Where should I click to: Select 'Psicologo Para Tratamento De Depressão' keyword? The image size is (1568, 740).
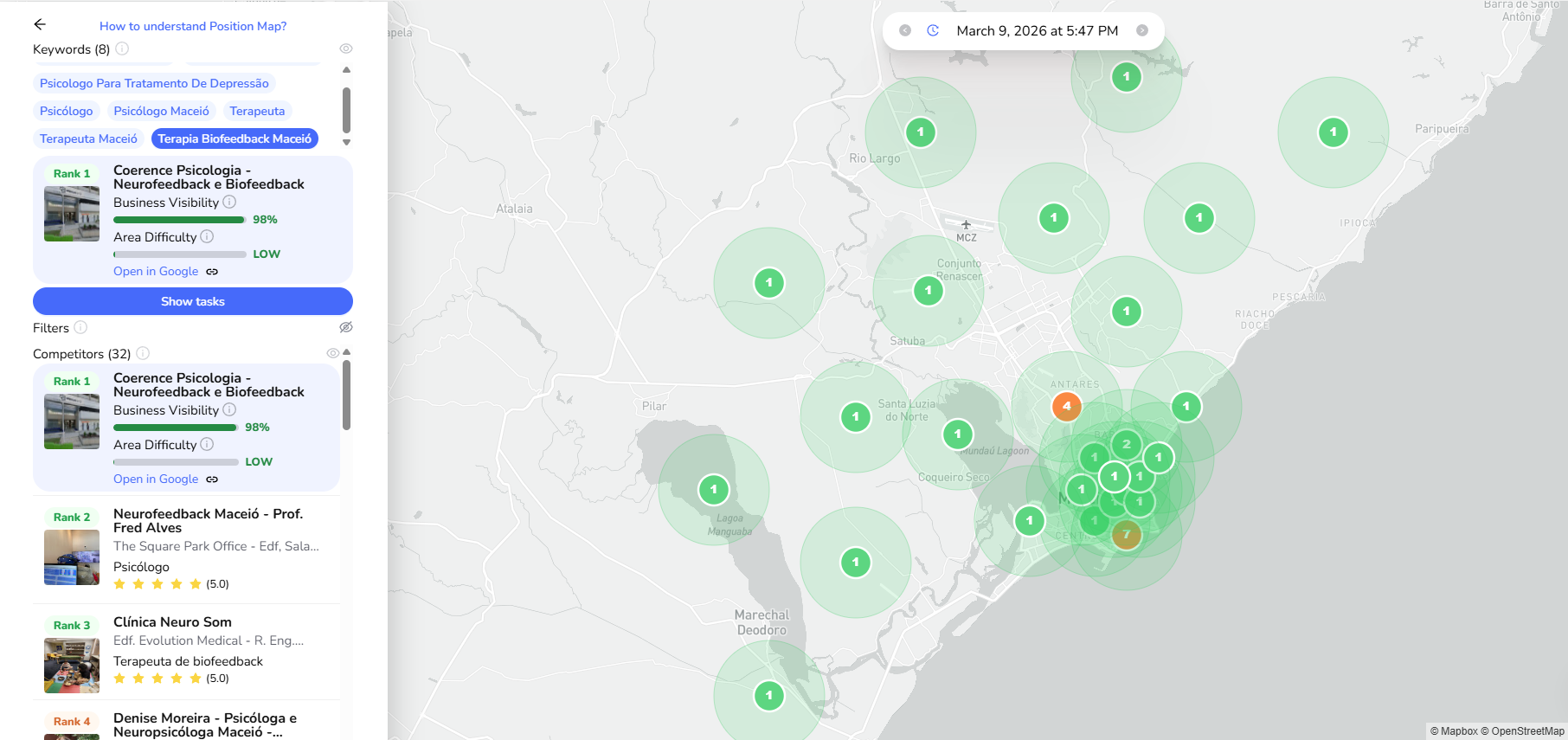(x=154, y=83)
